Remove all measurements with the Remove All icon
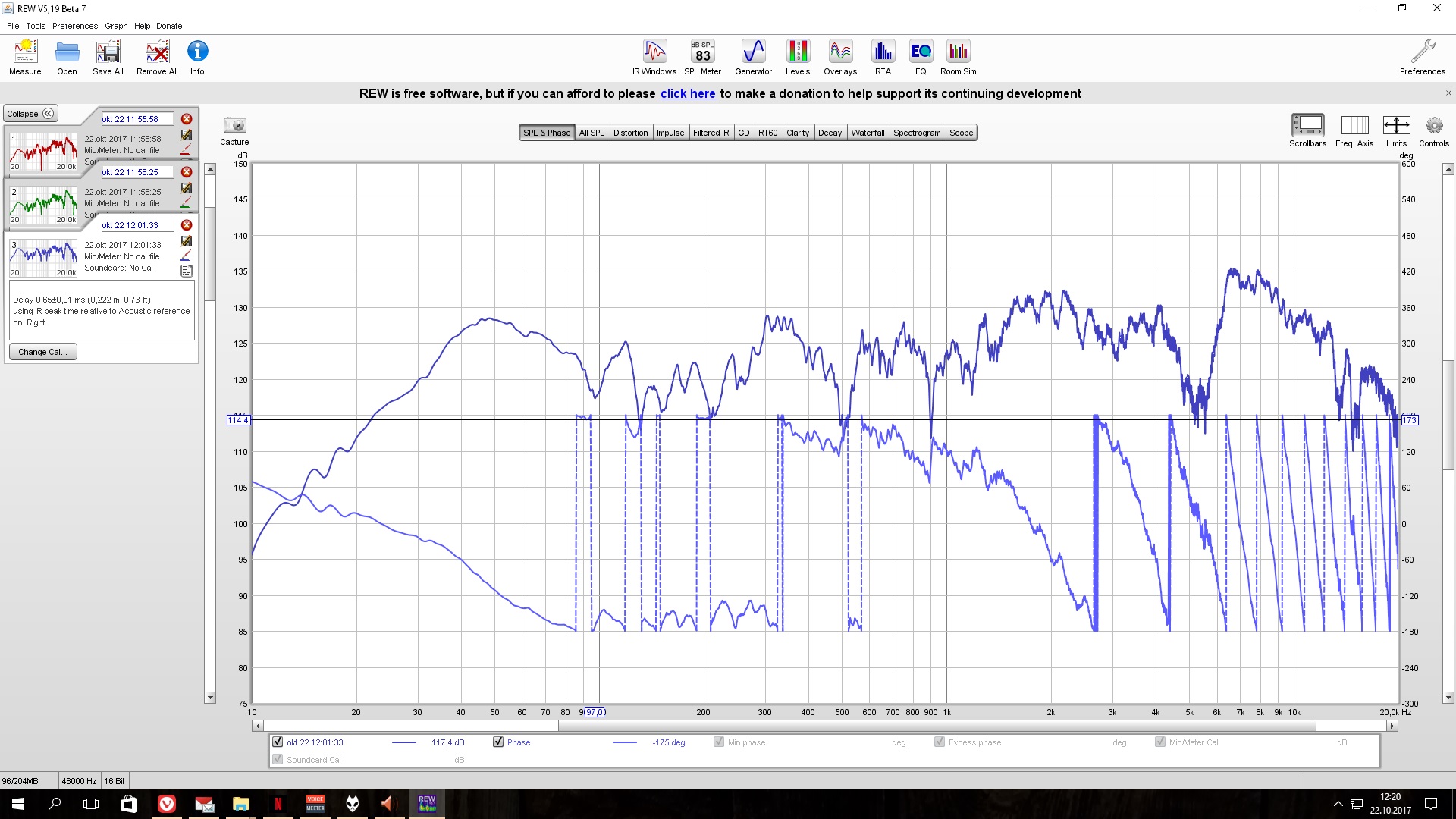This screenshot has height=819, width=1456. point(157,58)
